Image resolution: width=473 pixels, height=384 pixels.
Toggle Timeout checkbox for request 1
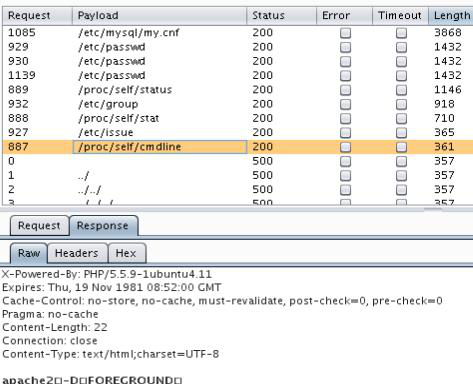[401, 176]
